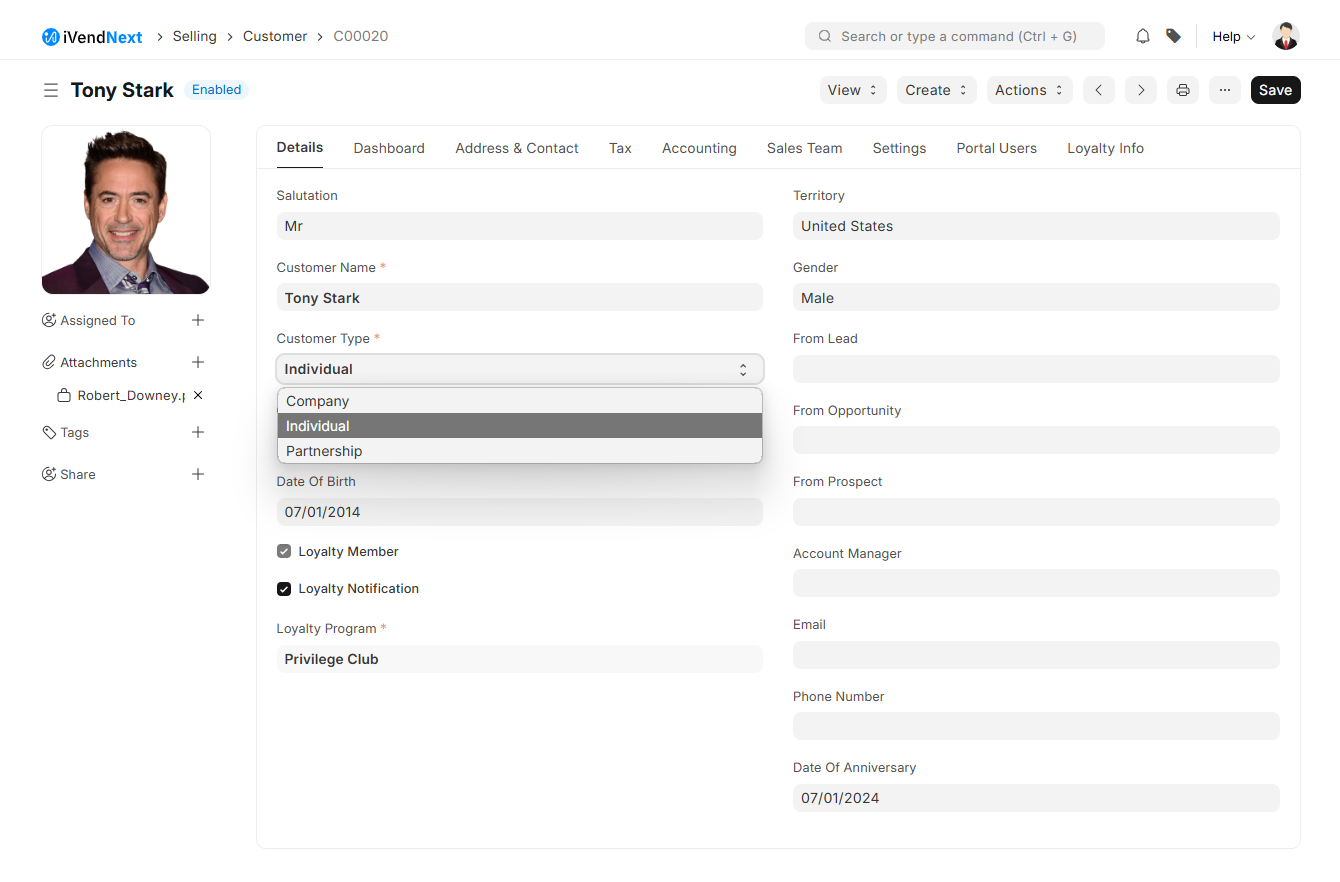Image resolution: width=1340 pixels, height=882 pixels.
Task: Click the print icon button
Action: [x=1183, y=90]
